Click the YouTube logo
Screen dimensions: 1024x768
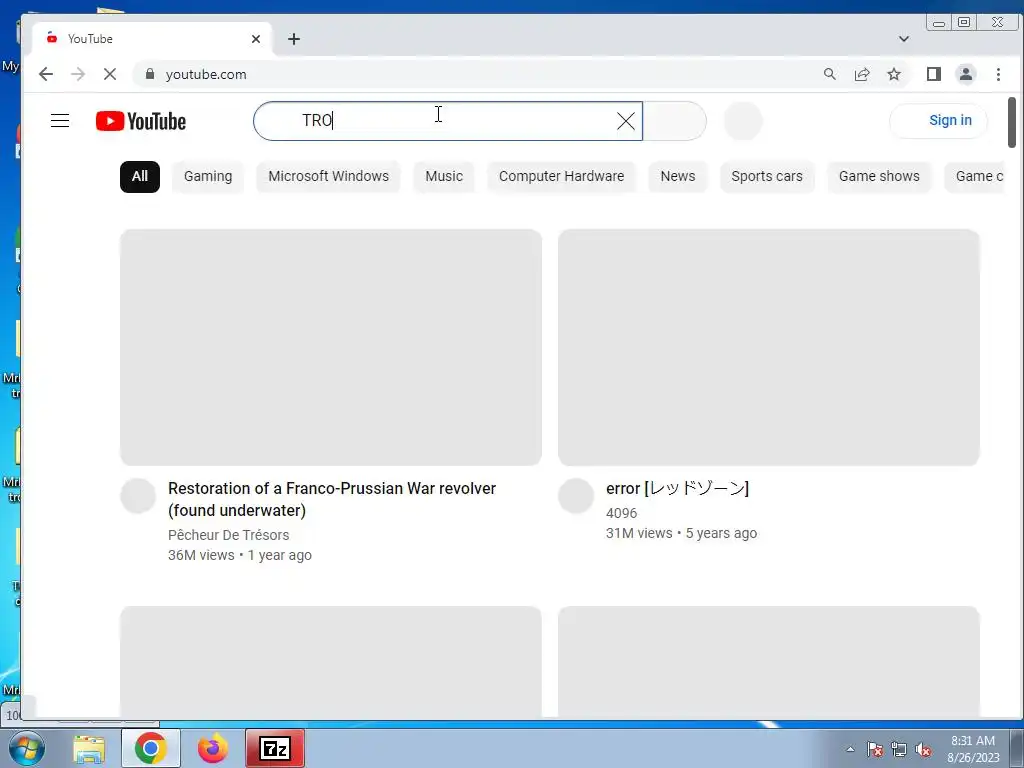point(141,121)
